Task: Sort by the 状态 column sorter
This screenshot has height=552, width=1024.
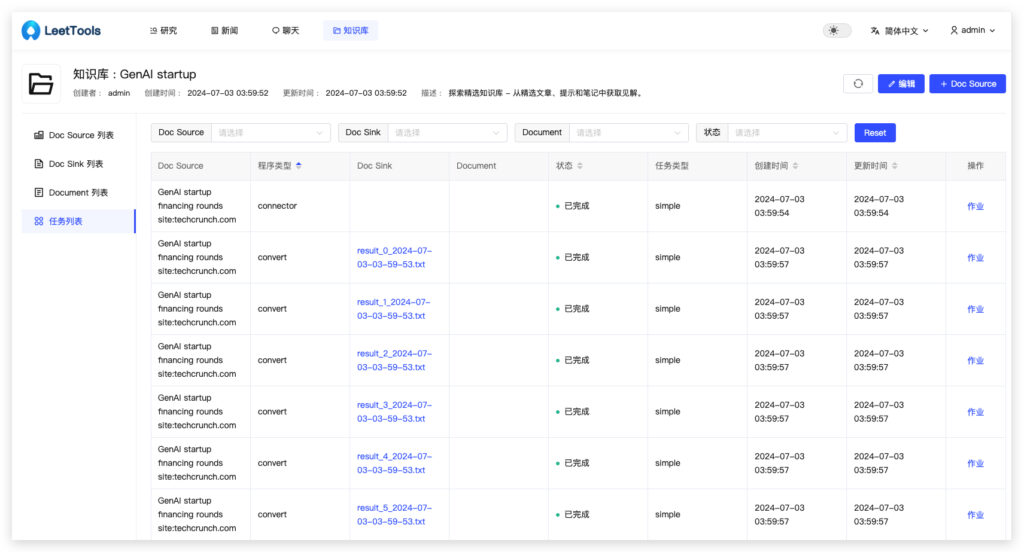Action: click(x=580, y=166)
